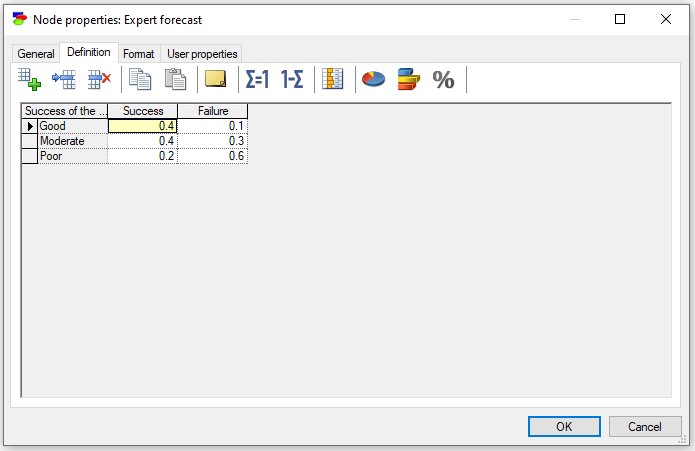
Task: Select the Moderate/Failure cell 0.3
Action: coord(213,141)
